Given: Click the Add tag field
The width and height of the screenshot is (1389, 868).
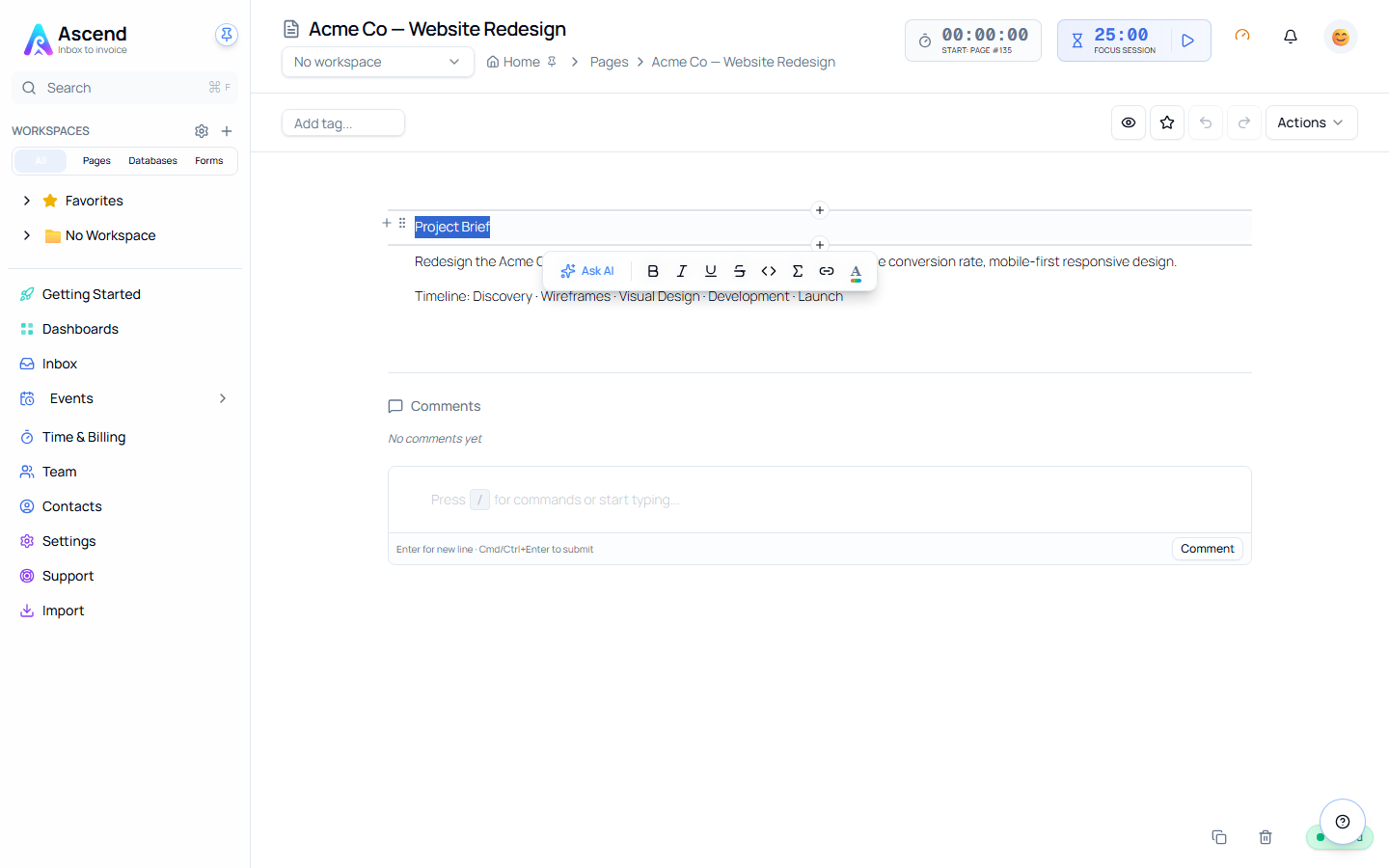Looking at the screenshot, I should tap(343, 123).
